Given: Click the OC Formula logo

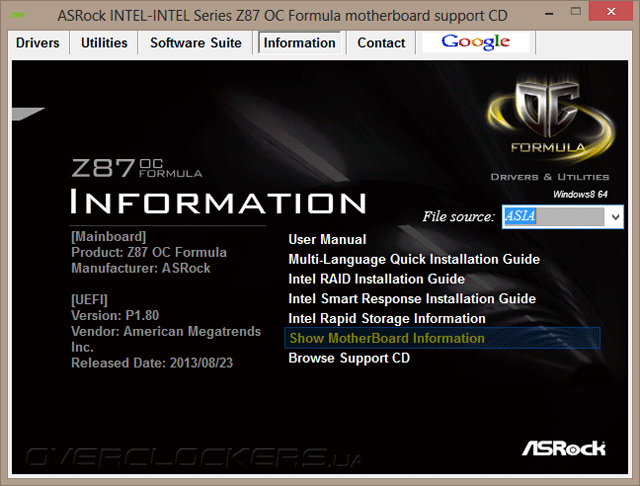Looking at the screenshot, I should (x=549, y=118).
